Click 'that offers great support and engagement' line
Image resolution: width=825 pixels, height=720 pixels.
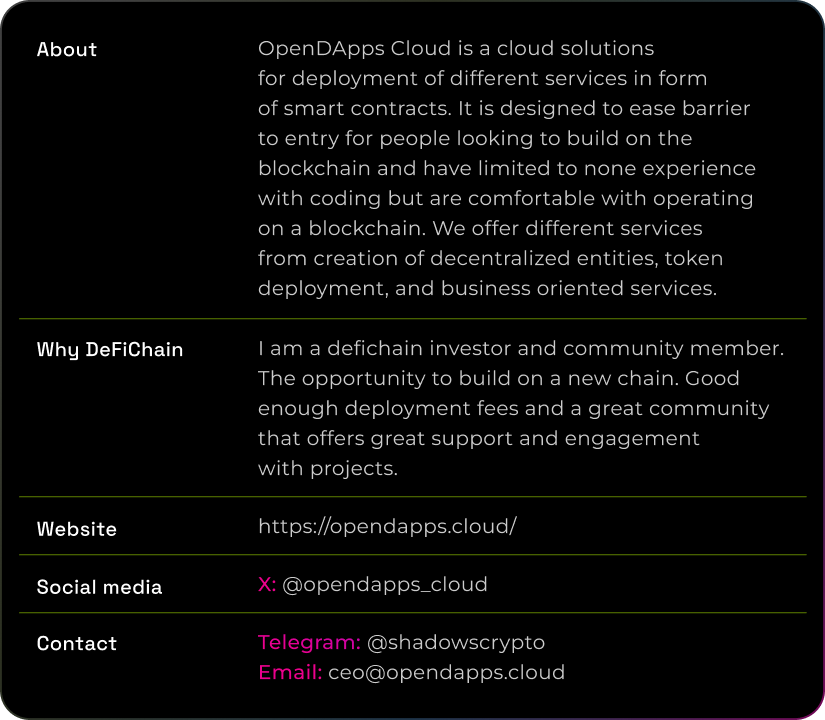[x=478, y=438]
